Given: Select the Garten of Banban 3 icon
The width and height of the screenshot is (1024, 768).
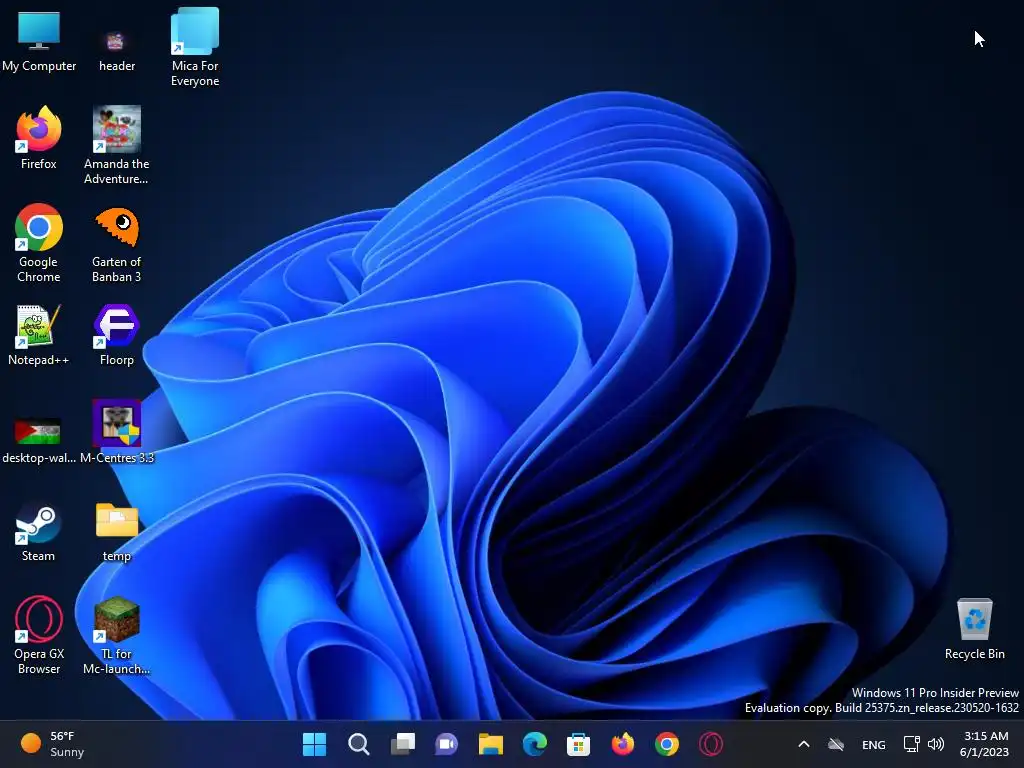Looking at the screenshot, I should 116,243.
